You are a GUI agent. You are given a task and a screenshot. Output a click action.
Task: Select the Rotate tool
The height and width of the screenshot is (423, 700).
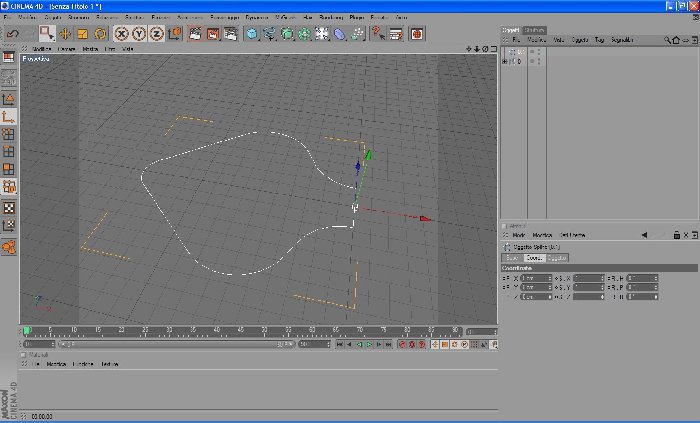(x=100, y=33)
